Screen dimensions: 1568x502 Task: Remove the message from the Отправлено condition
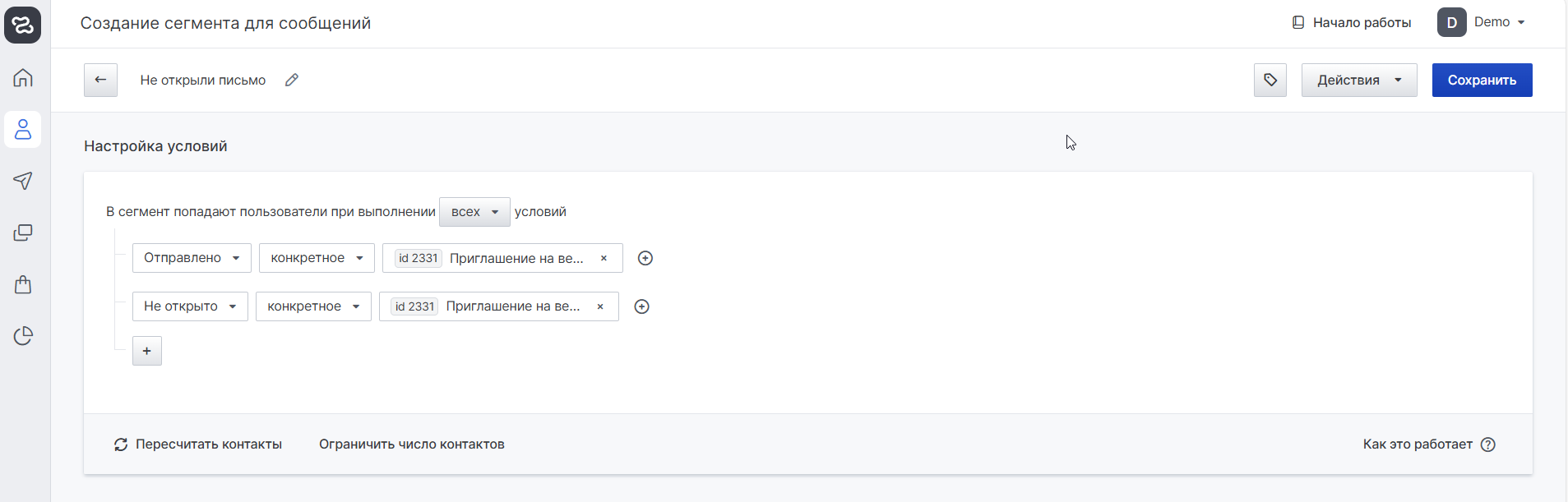[604, 258]
